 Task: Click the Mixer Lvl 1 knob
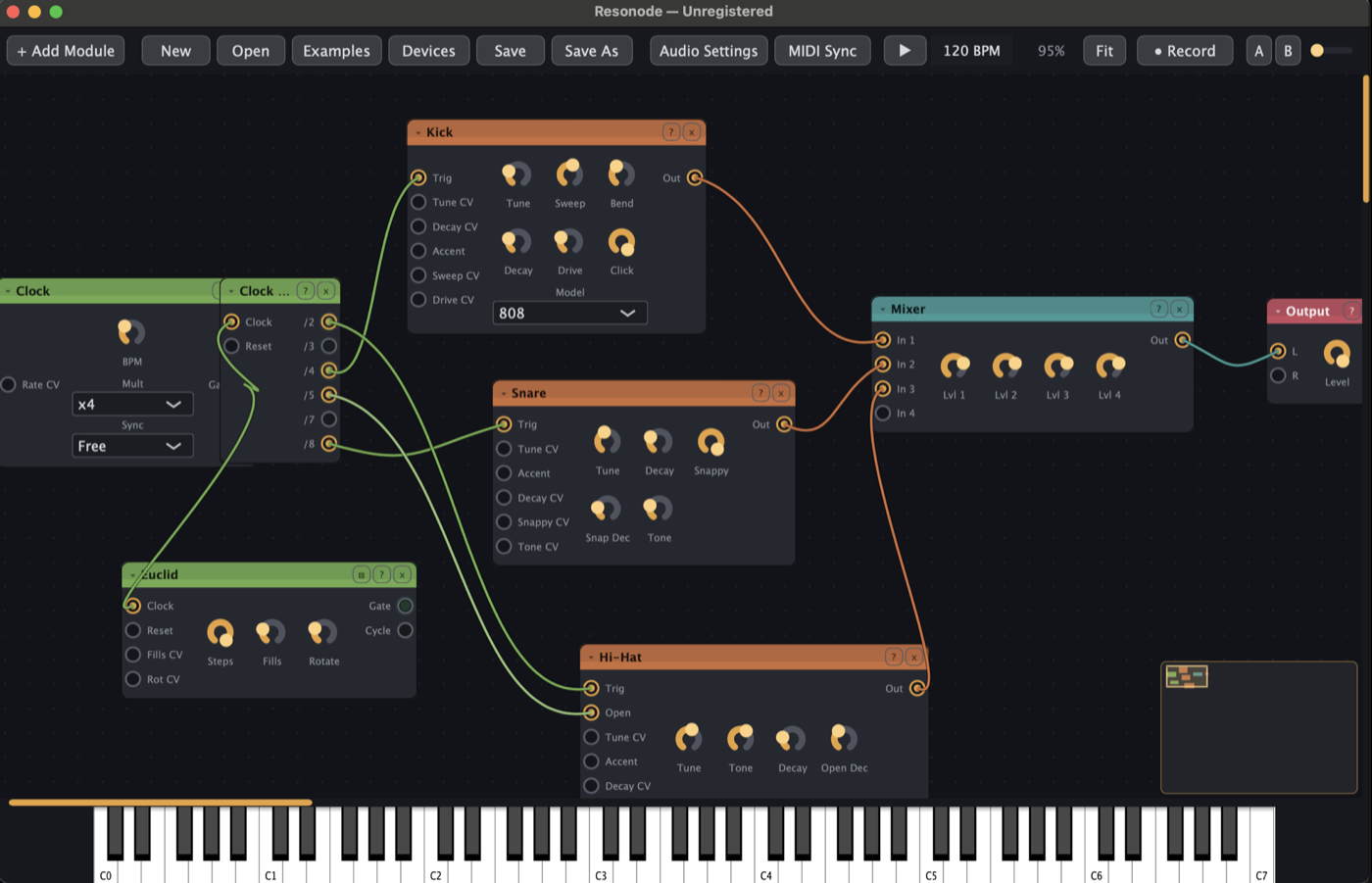pyautogui.click(x=955, y=367)
